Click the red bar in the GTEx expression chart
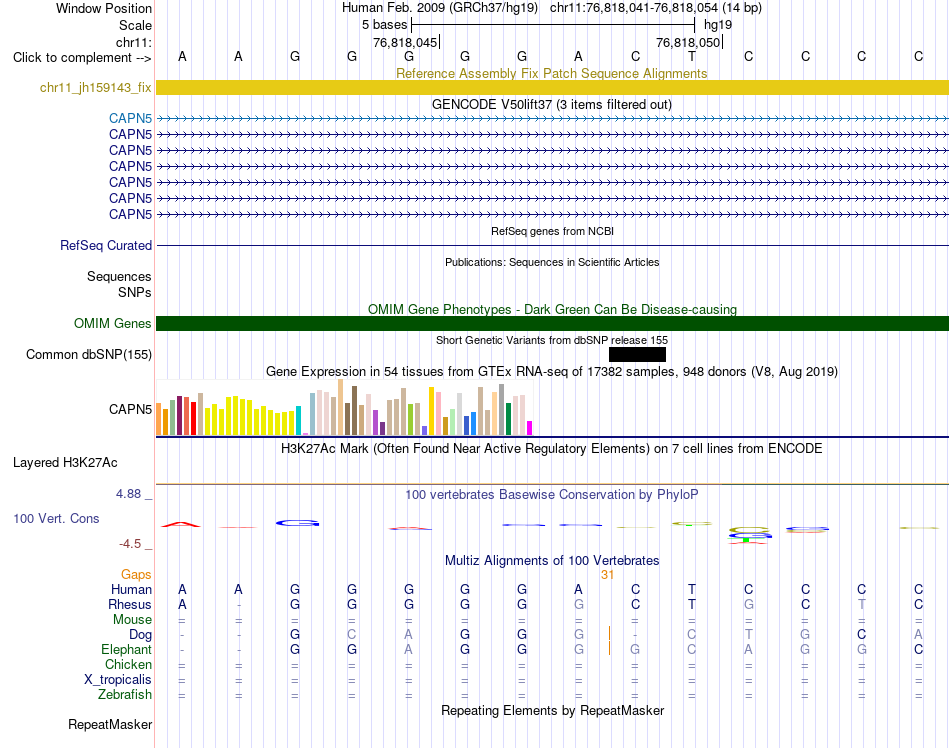Viewport: 950px width, 748px height. click(193, 418)
